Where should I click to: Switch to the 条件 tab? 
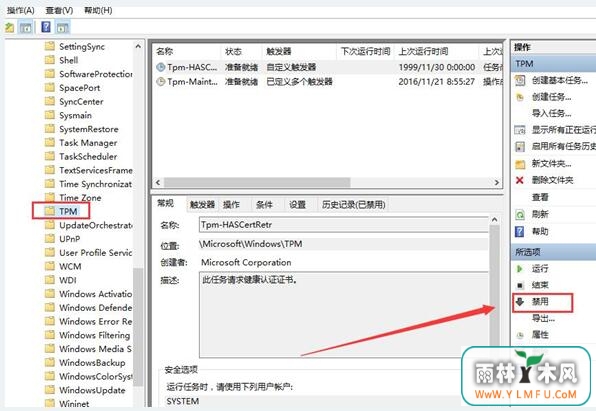click(264, 205)
